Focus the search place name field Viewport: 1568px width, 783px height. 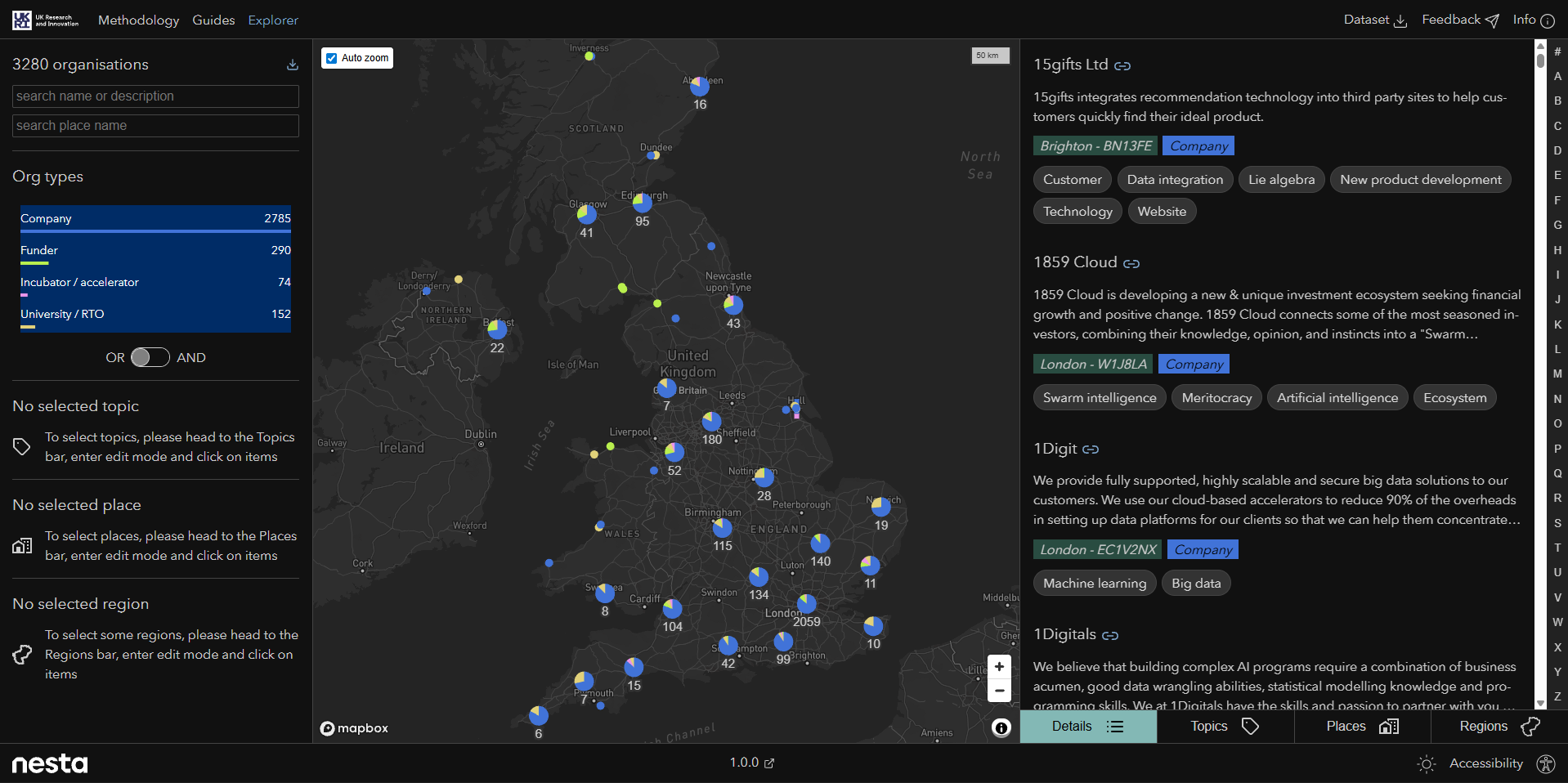click(x=155, y=126)
